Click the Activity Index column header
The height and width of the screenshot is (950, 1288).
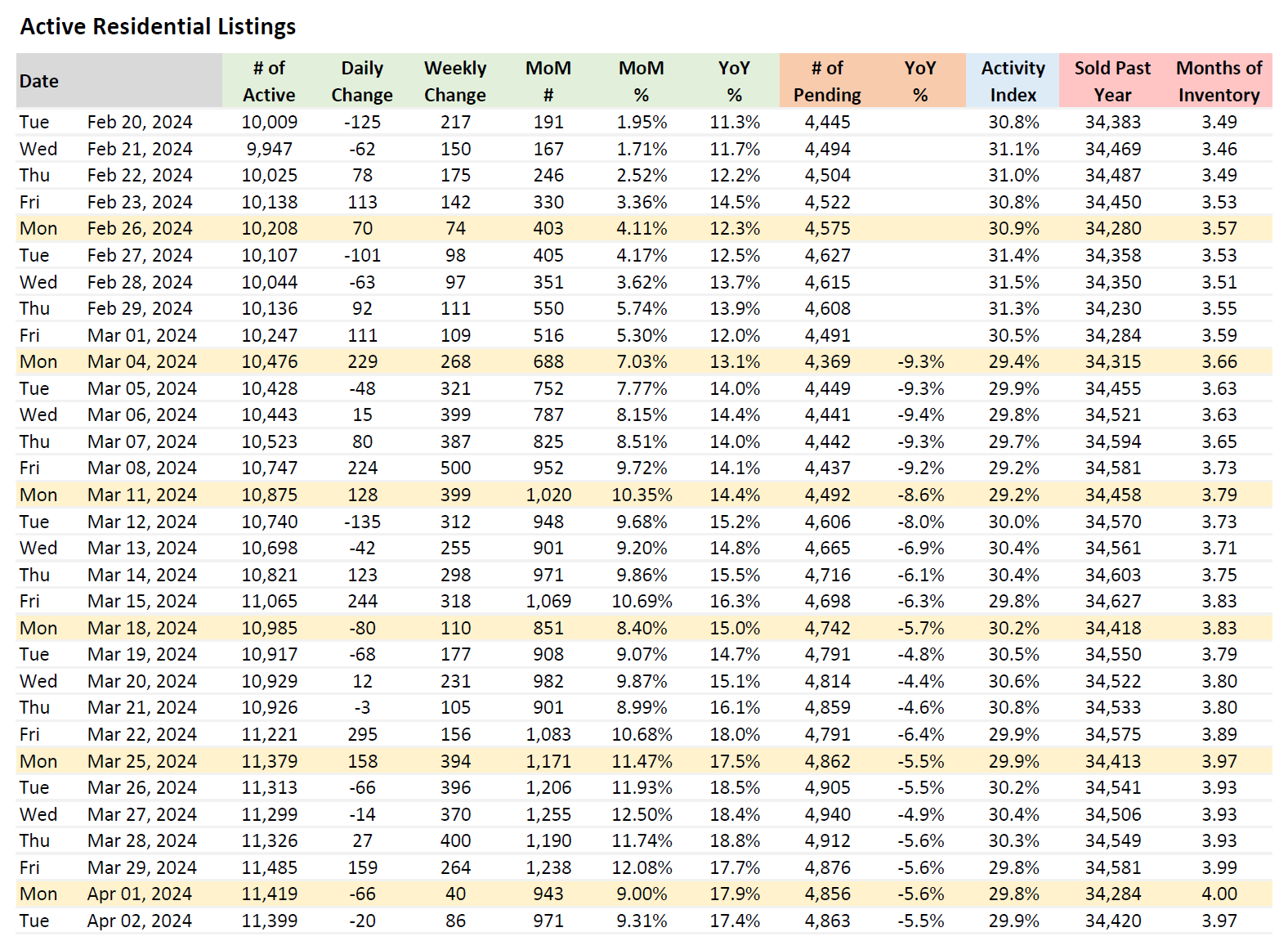pyautogui.click(x=1013, y=81)
